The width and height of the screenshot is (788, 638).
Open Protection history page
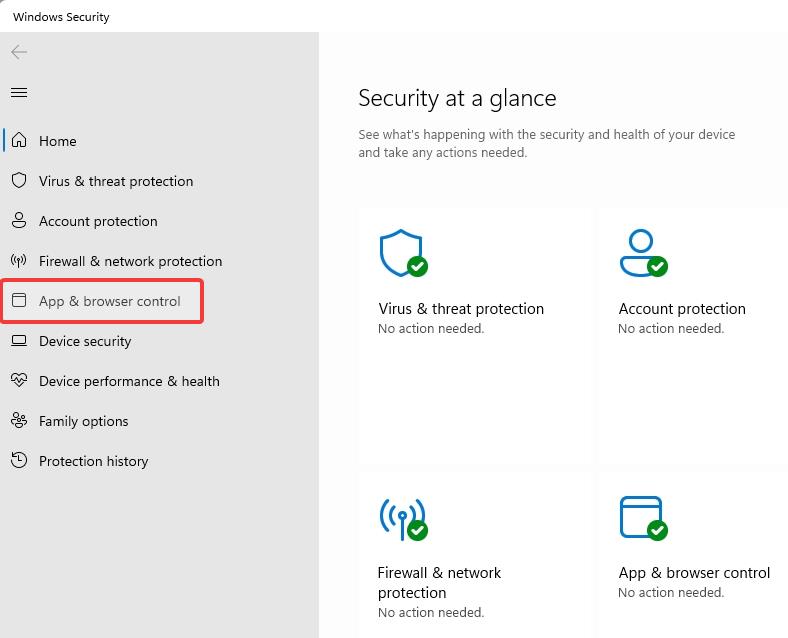tap(93, 461)
